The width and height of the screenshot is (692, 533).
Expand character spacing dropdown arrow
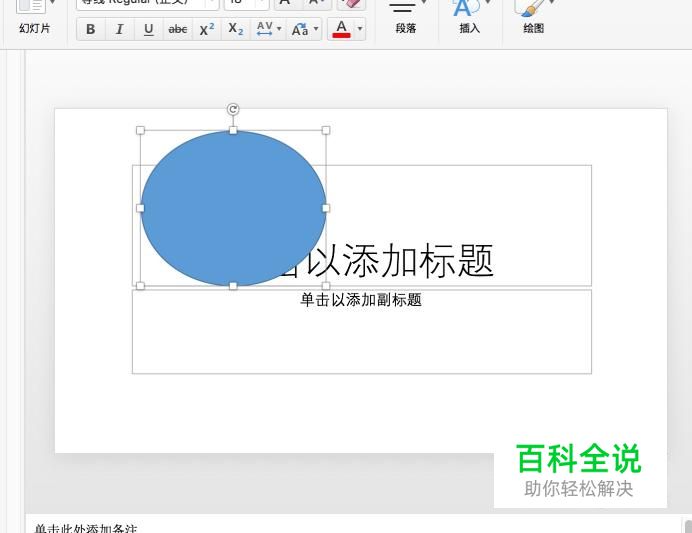[x=279, y=29]
